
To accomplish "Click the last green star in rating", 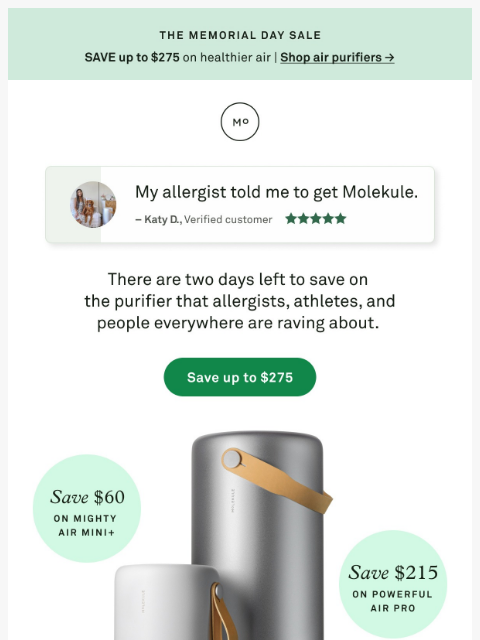I will (x=341, y=219).
